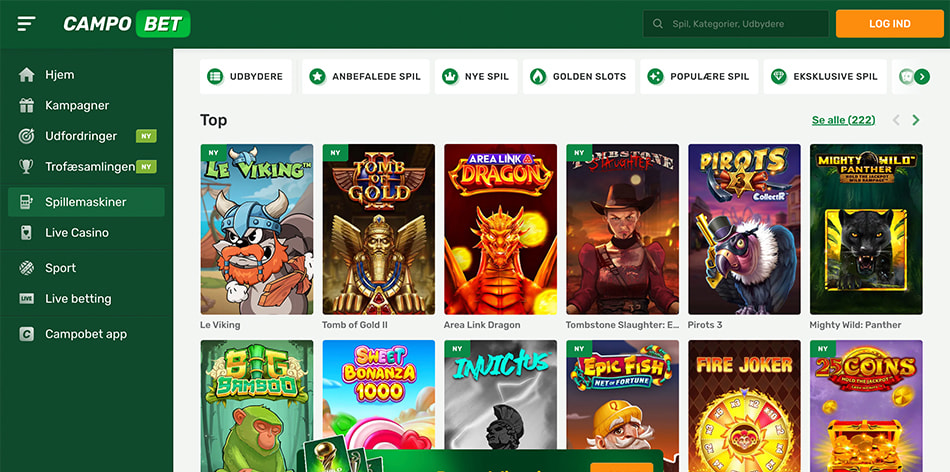Click the Trofæsamlingen trophy icon
This screenshot has width=950, height=472.
click(27, 167)
